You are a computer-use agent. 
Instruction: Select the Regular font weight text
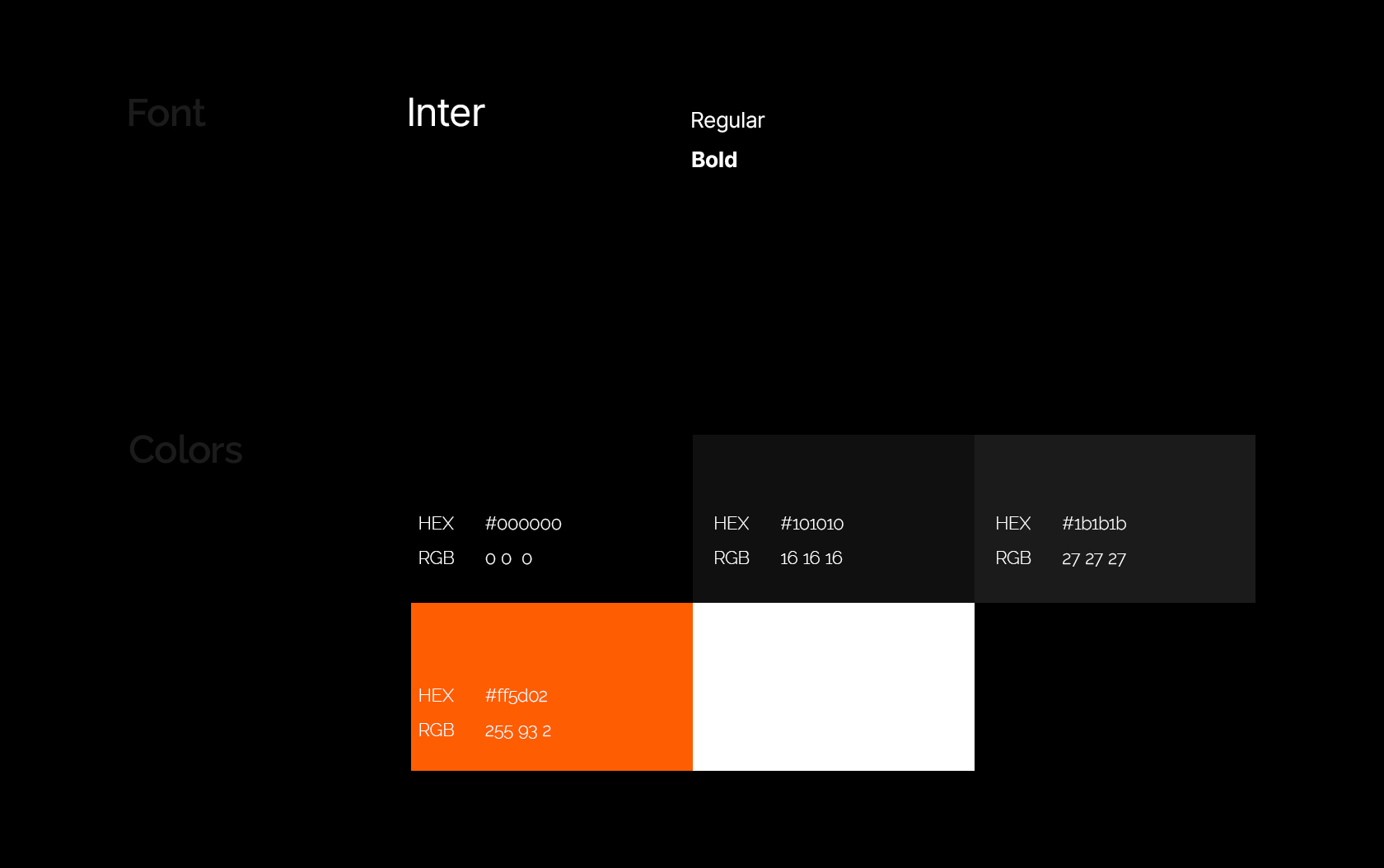(x=727, y=120)
